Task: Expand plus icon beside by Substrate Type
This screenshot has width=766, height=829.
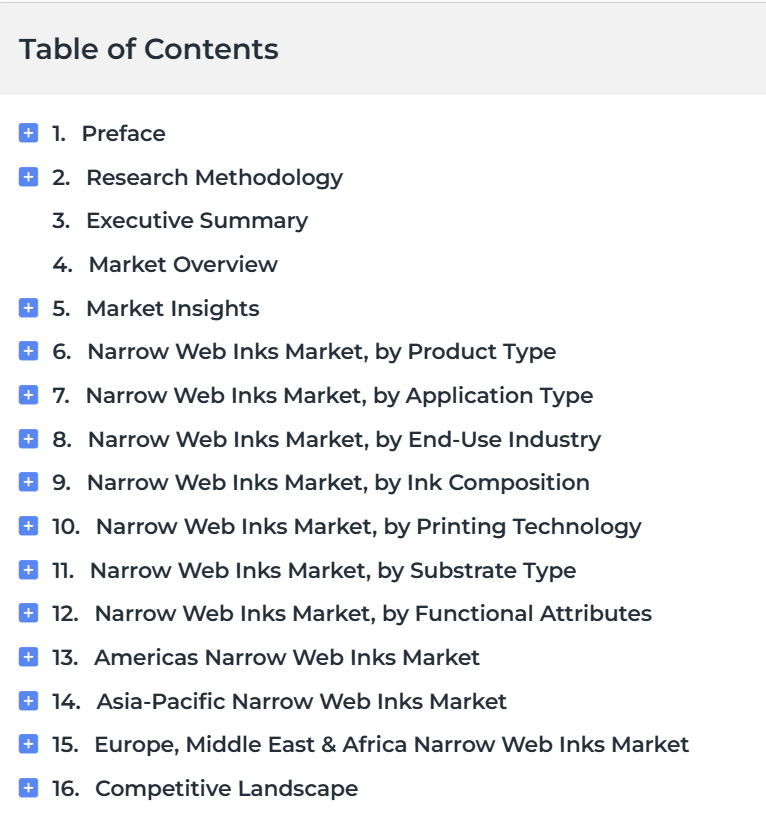Action: (x=28, y=570)
